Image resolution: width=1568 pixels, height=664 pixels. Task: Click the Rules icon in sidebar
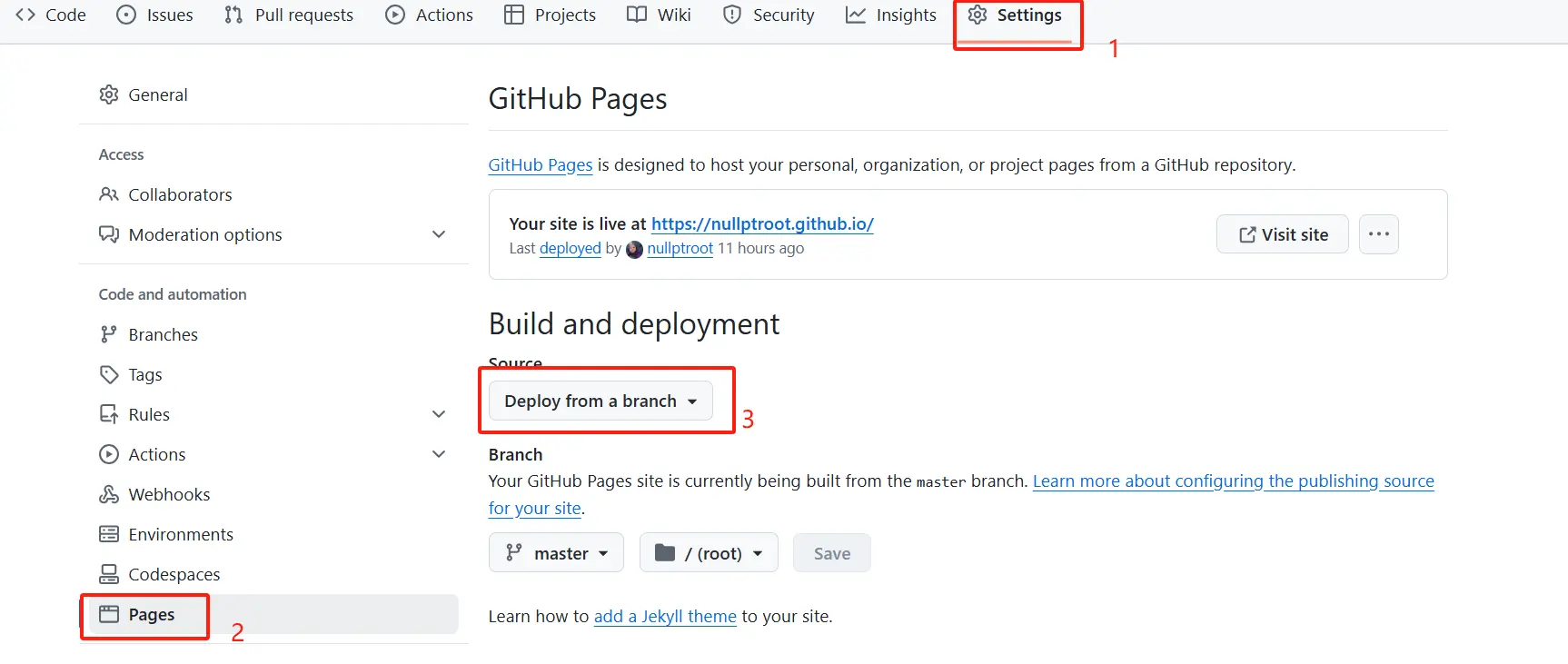(x=109, y=414)
